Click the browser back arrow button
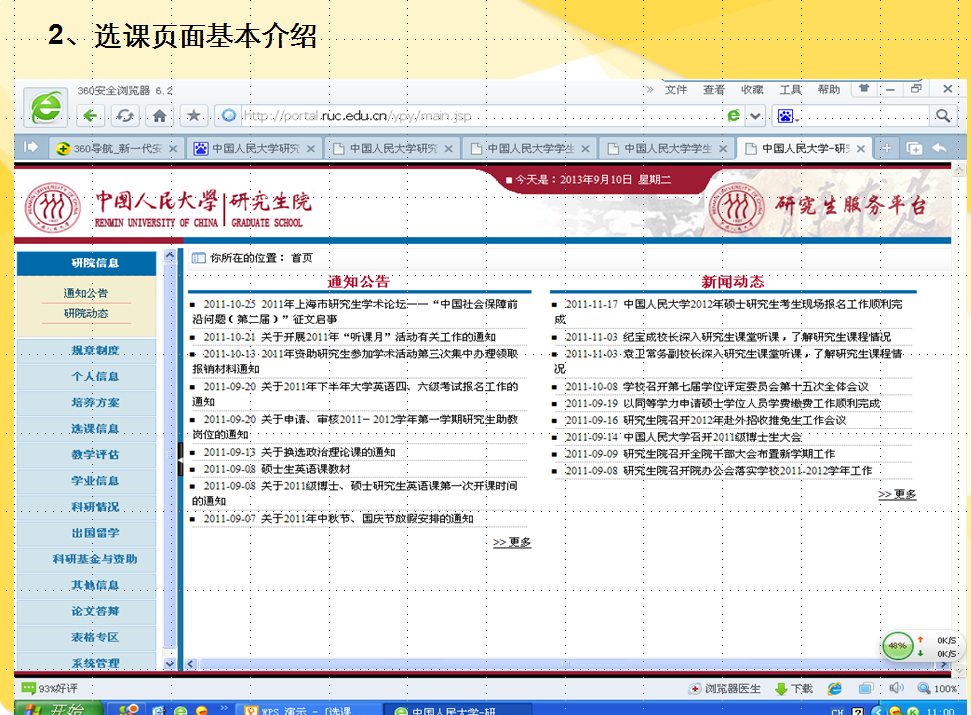Screen dimensions: 971x715 (x=91, y=116)
